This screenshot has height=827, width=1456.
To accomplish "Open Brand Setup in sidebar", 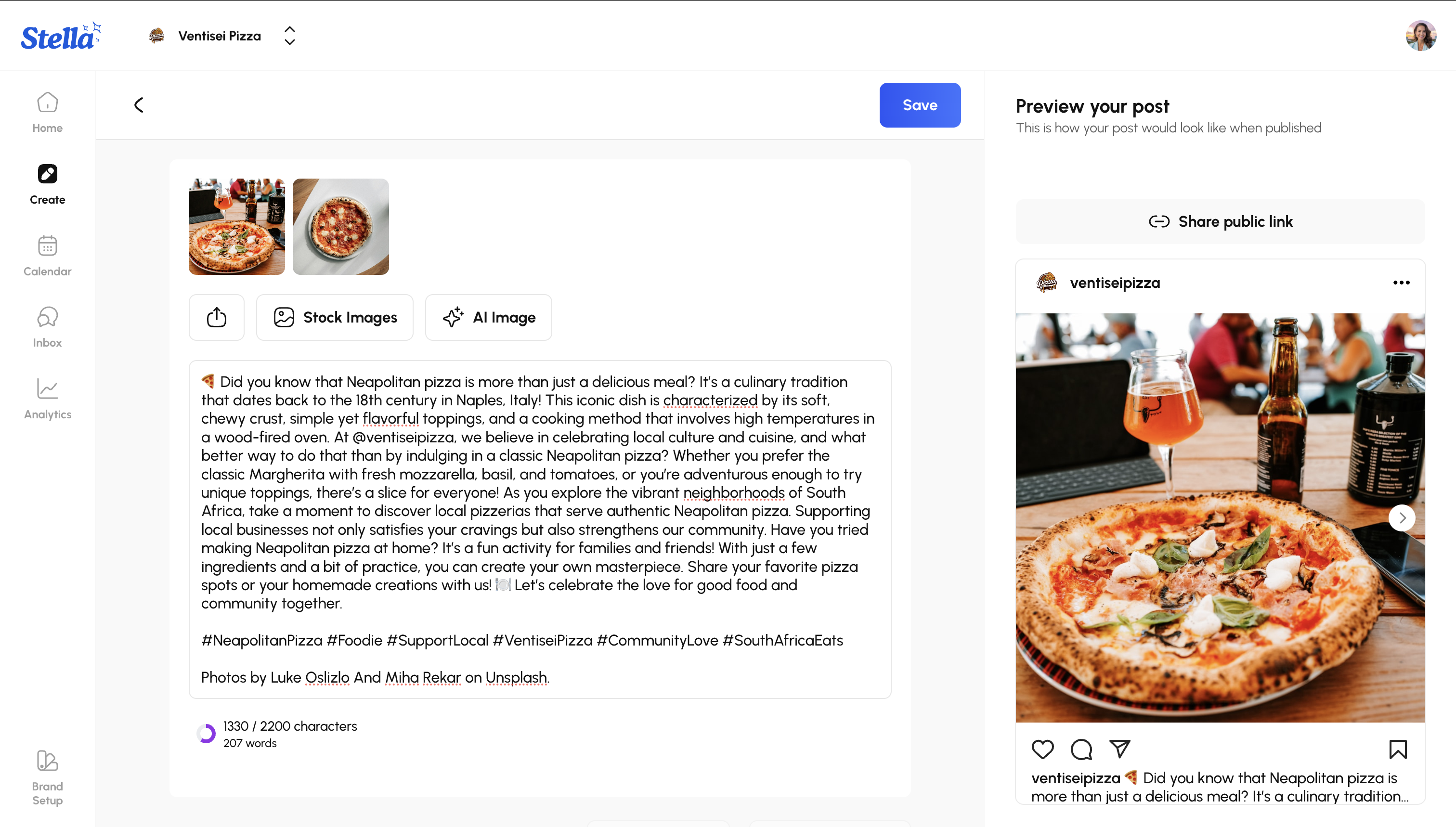I will pyautogui.click(x=47, y=777).
